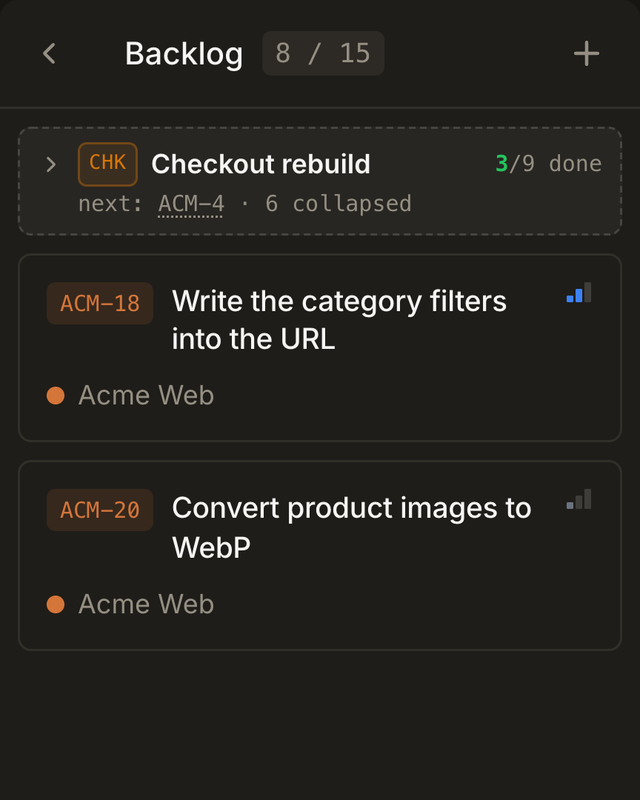Viewport: 640px width, 800px height.
Task: Expand the Checkout rebuild group chevron
Action: point(51,164)
